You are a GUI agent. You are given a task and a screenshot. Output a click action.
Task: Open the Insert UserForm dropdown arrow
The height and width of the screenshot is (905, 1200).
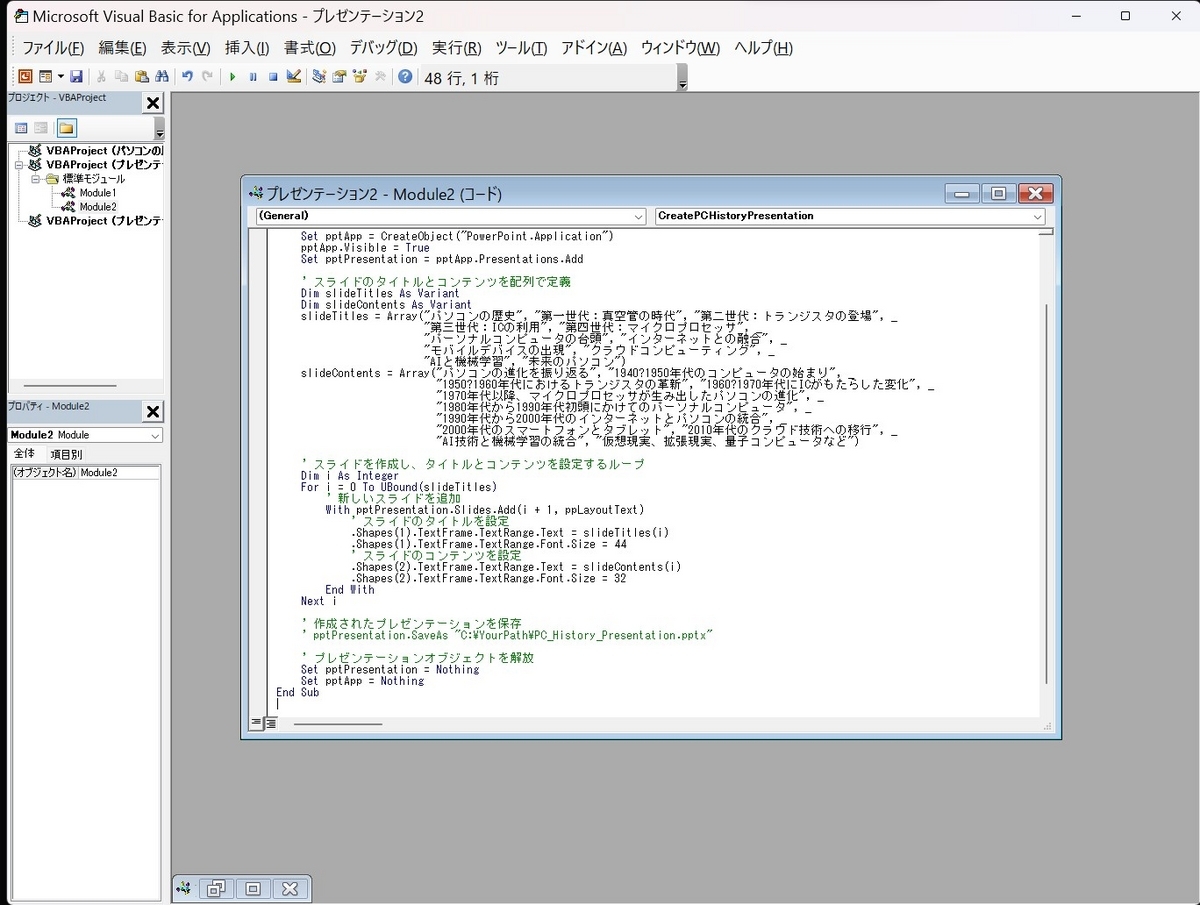[x=60, y=76]
